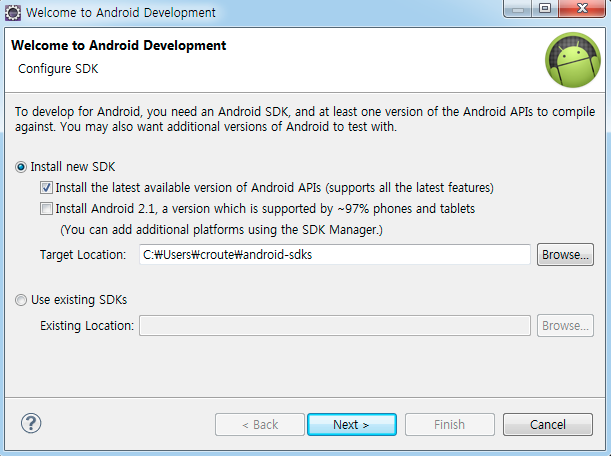Image resolution: width=611 pixels, height=456 pixels.
Task: Uncheck Install the latest available Android APIs
Action: pos(46,188)
